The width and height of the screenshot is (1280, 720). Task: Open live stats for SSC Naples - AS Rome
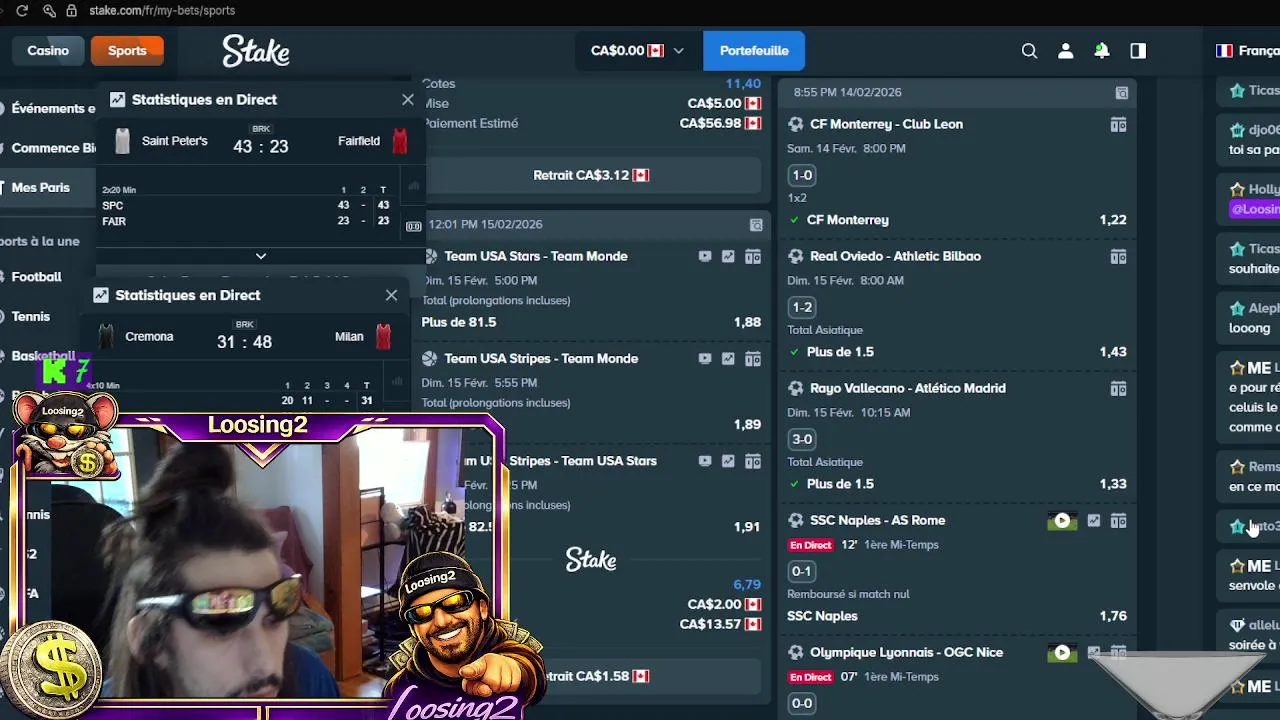(x=1094, y=521)
